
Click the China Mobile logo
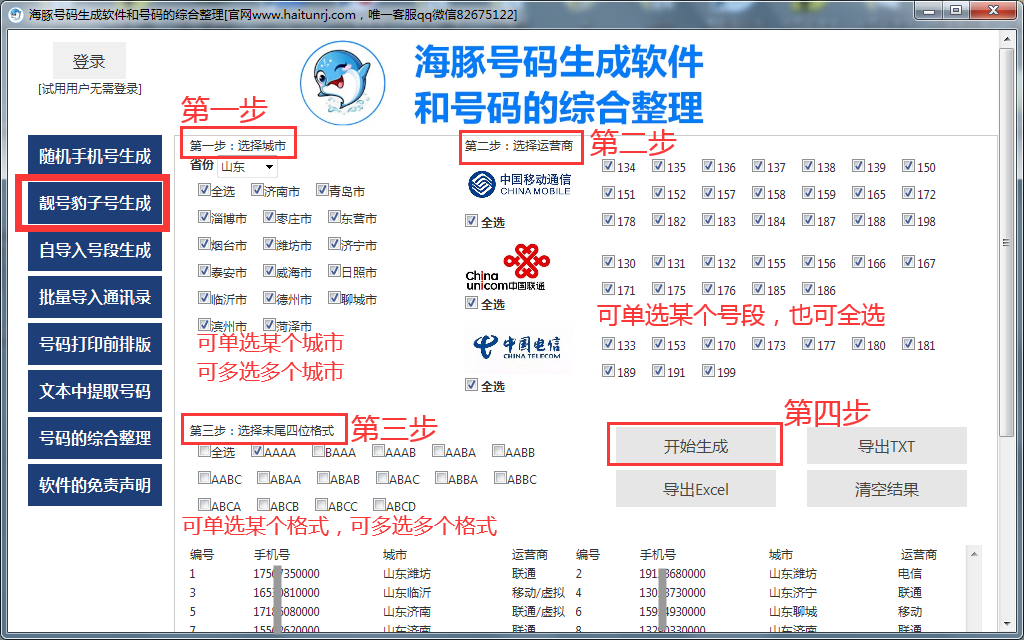[x=518, y=185]
